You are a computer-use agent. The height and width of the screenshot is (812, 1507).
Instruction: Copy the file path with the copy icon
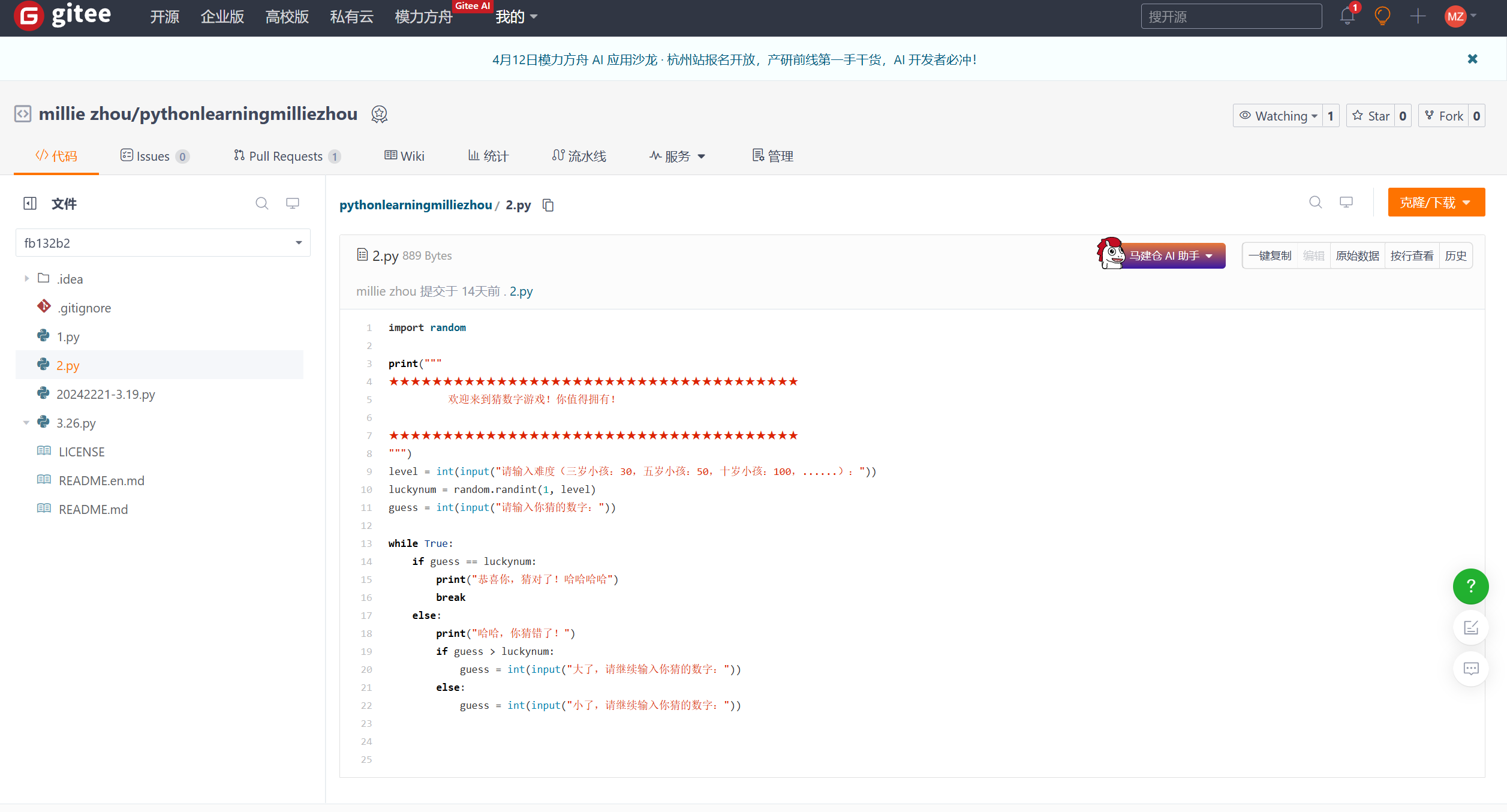[548, 205]
